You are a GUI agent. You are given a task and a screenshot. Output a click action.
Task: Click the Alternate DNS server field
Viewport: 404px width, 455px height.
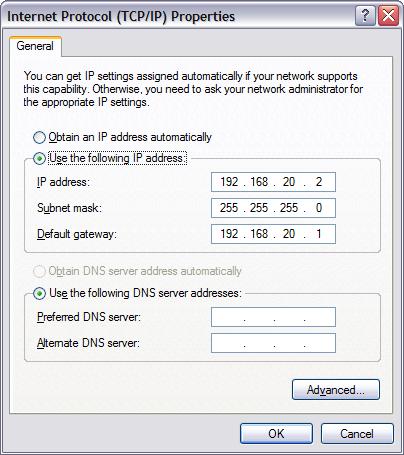click(273, 343)
